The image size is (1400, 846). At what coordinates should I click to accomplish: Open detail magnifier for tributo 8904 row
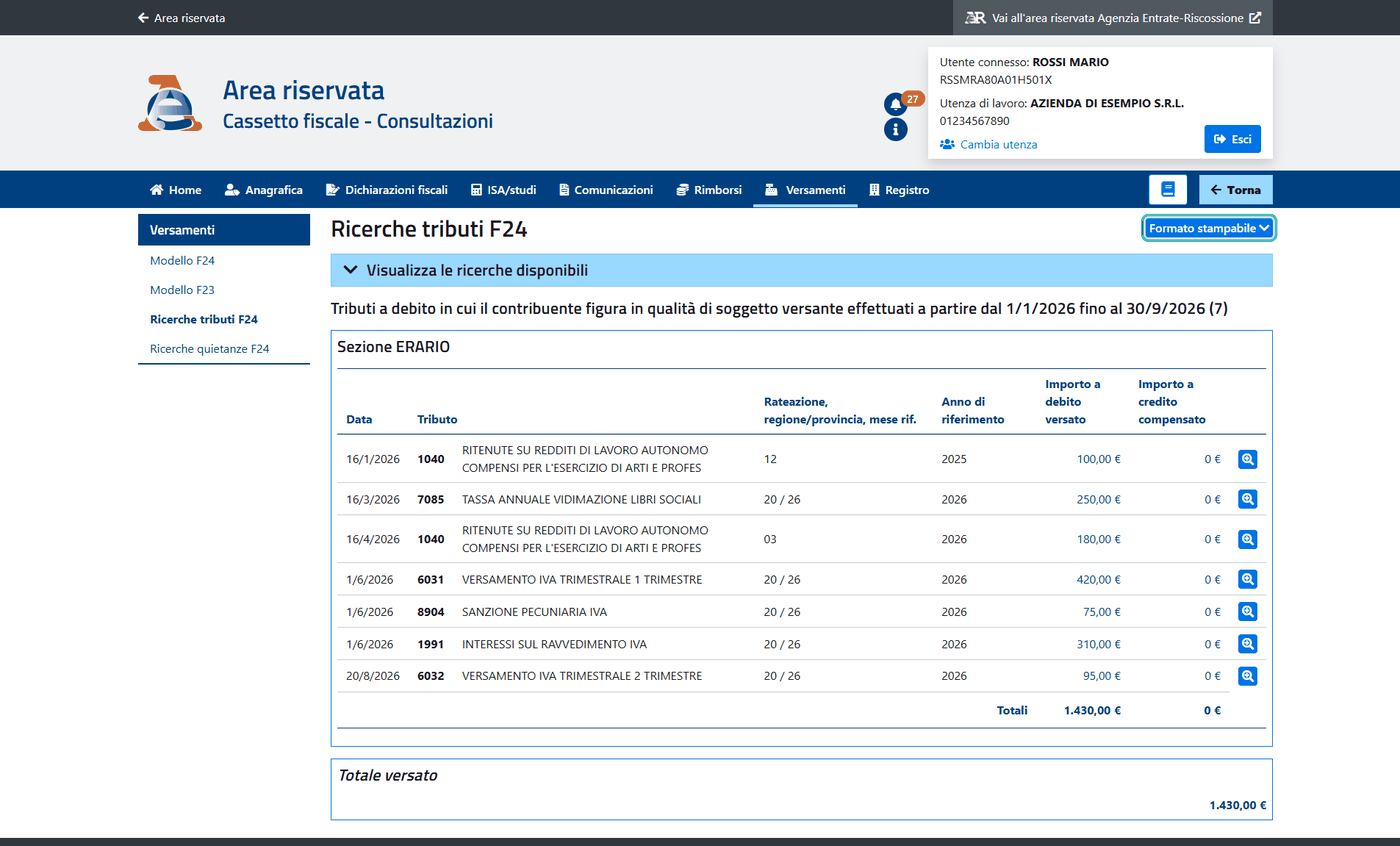pos(1247,611)
